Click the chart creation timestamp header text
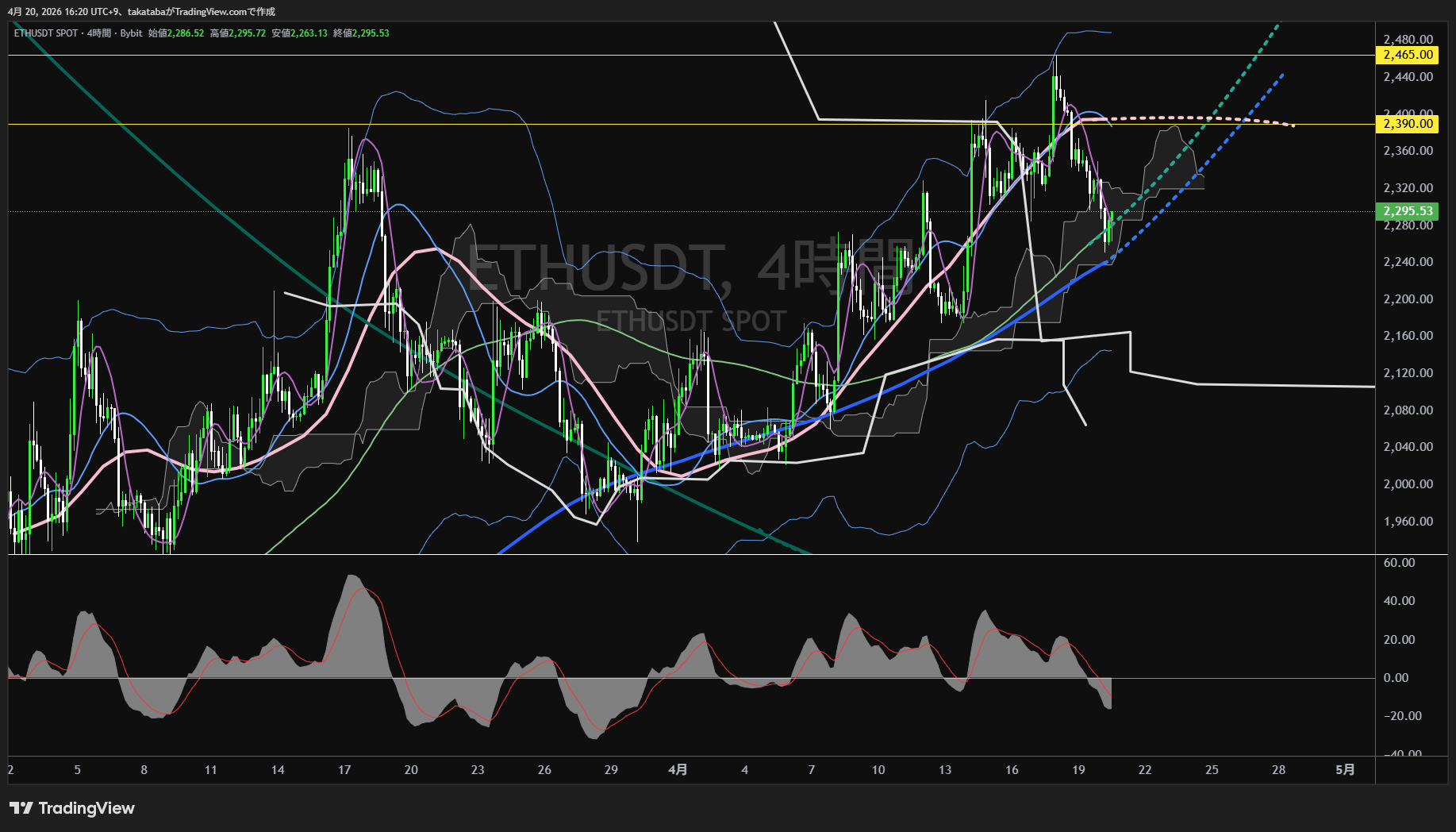1456x832 pixels. [x=141, y=11]
